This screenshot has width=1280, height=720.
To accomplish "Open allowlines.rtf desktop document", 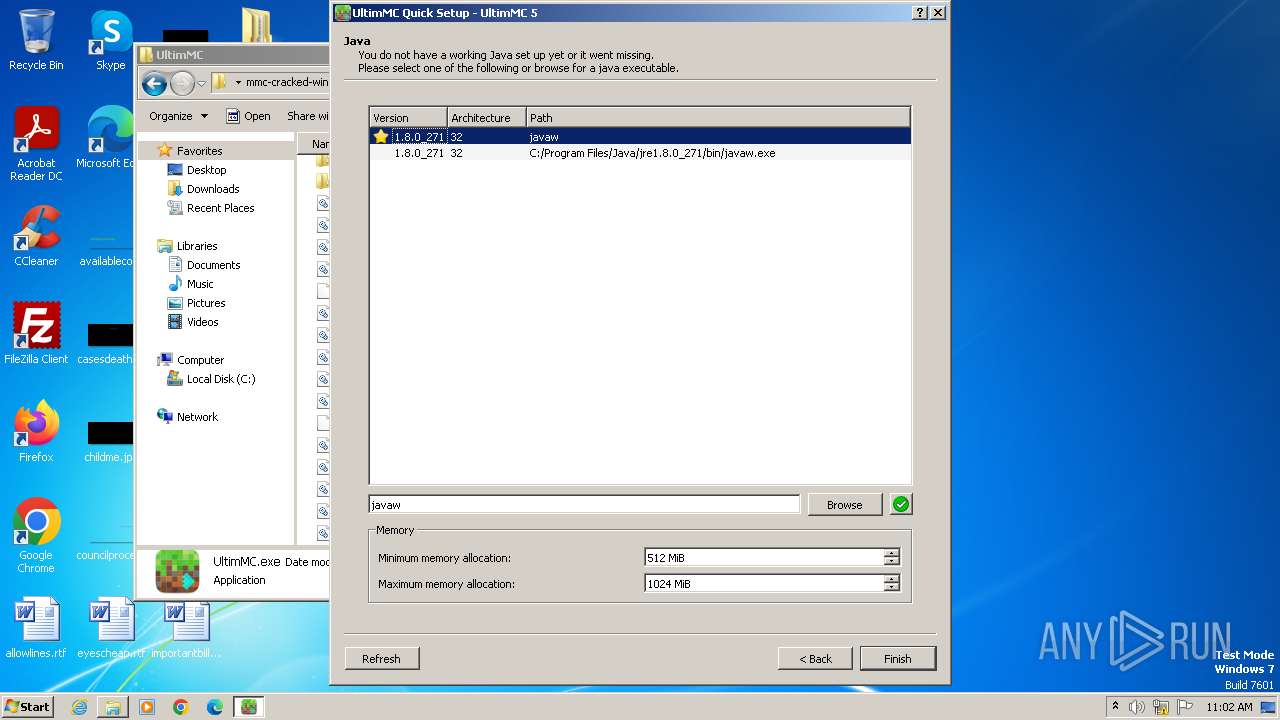I will (36, 628).
